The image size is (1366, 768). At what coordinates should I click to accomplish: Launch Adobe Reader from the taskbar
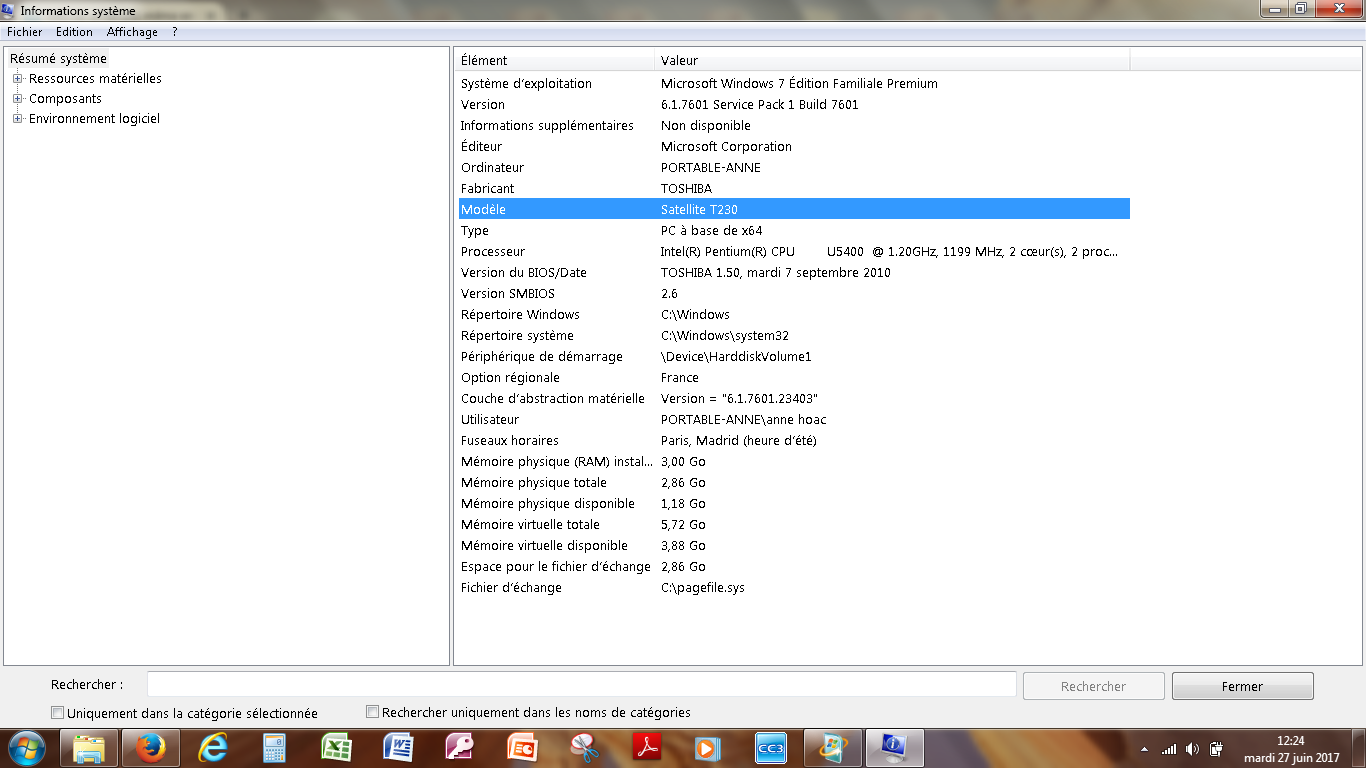pyautogui.click(x=646, y=747)
